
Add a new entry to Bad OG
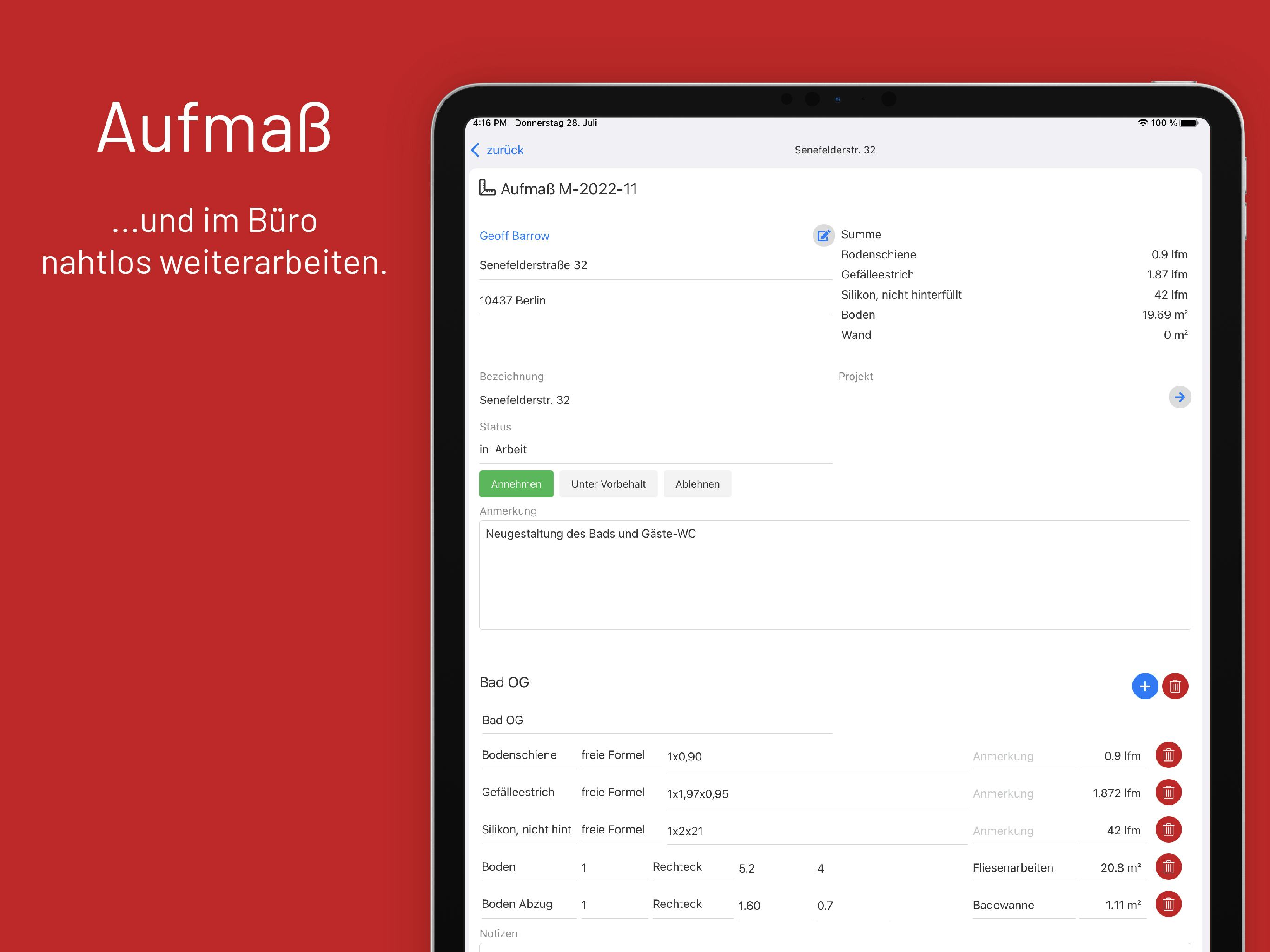pos(1144,686)
